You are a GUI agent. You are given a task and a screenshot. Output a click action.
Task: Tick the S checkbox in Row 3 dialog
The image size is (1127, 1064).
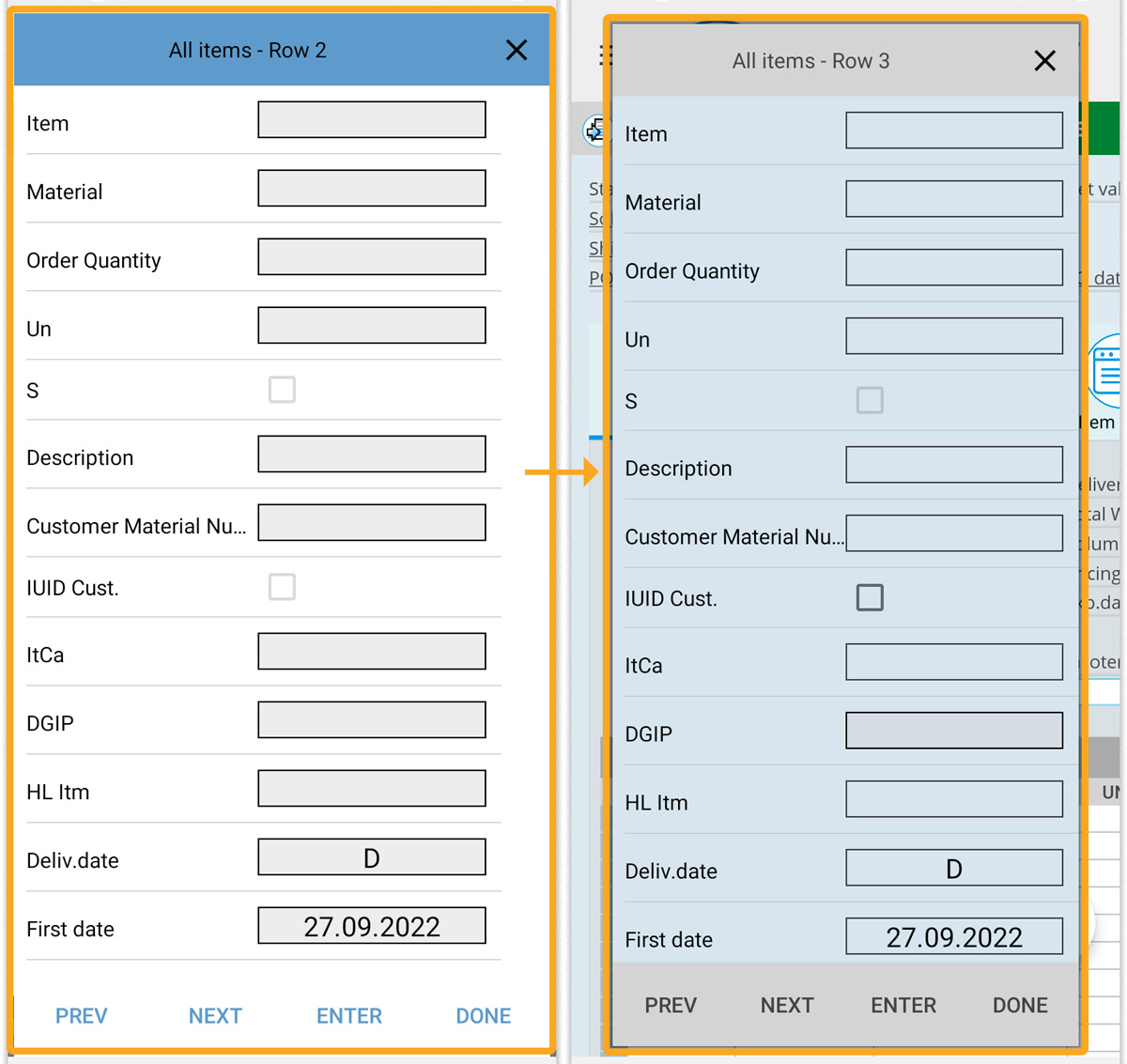[870, 400]
